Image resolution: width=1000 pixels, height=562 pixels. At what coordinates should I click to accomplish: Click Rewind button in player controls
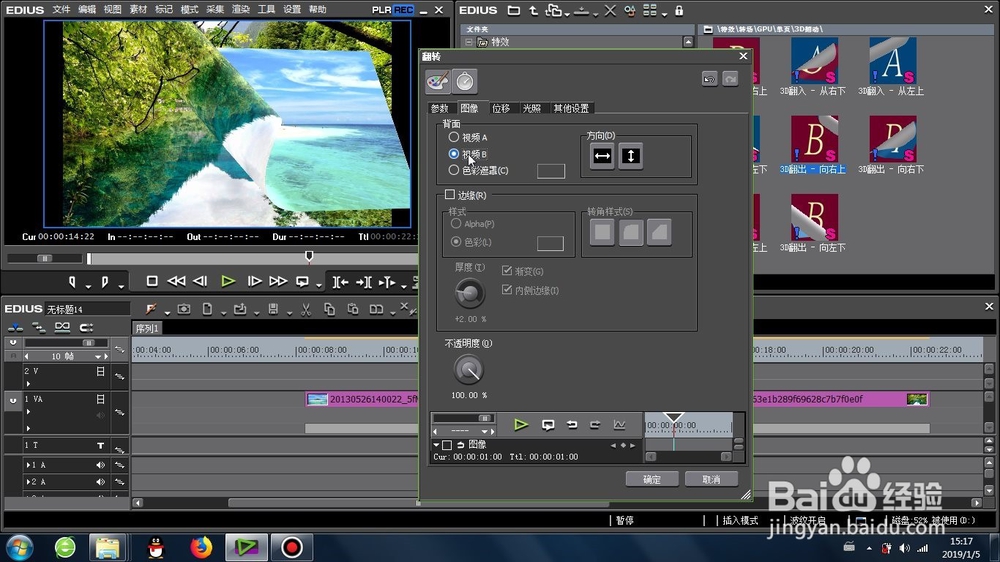176,281
